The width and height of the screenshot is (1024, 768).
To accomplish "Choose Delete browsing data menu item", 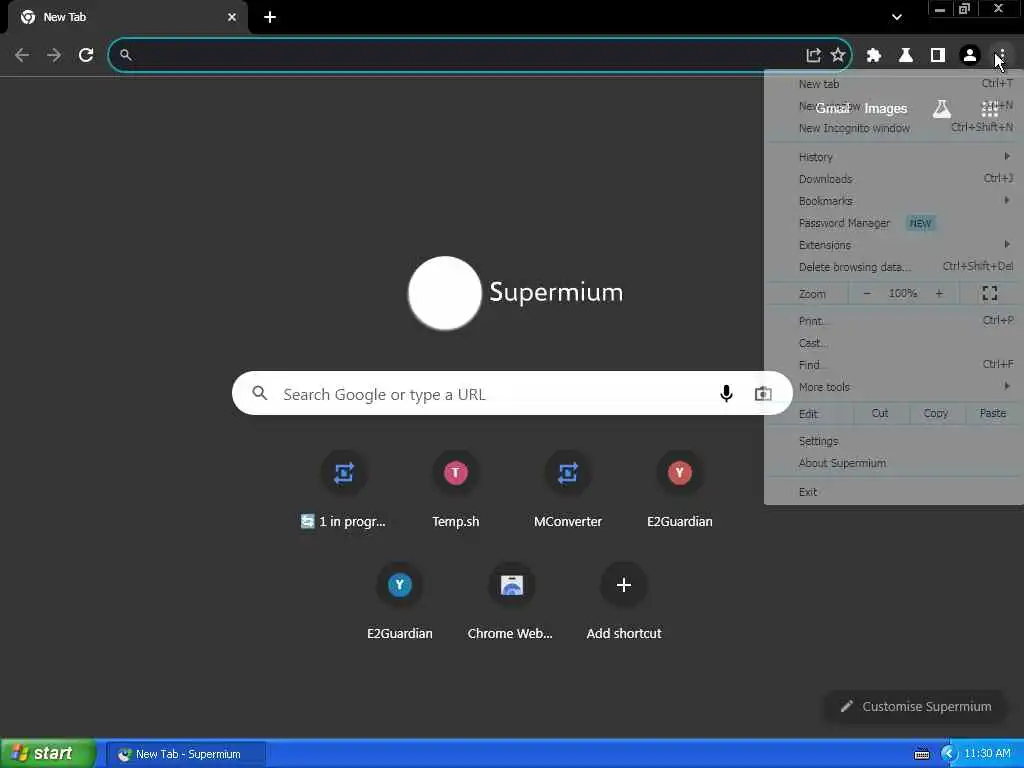I will click(895, 266).
